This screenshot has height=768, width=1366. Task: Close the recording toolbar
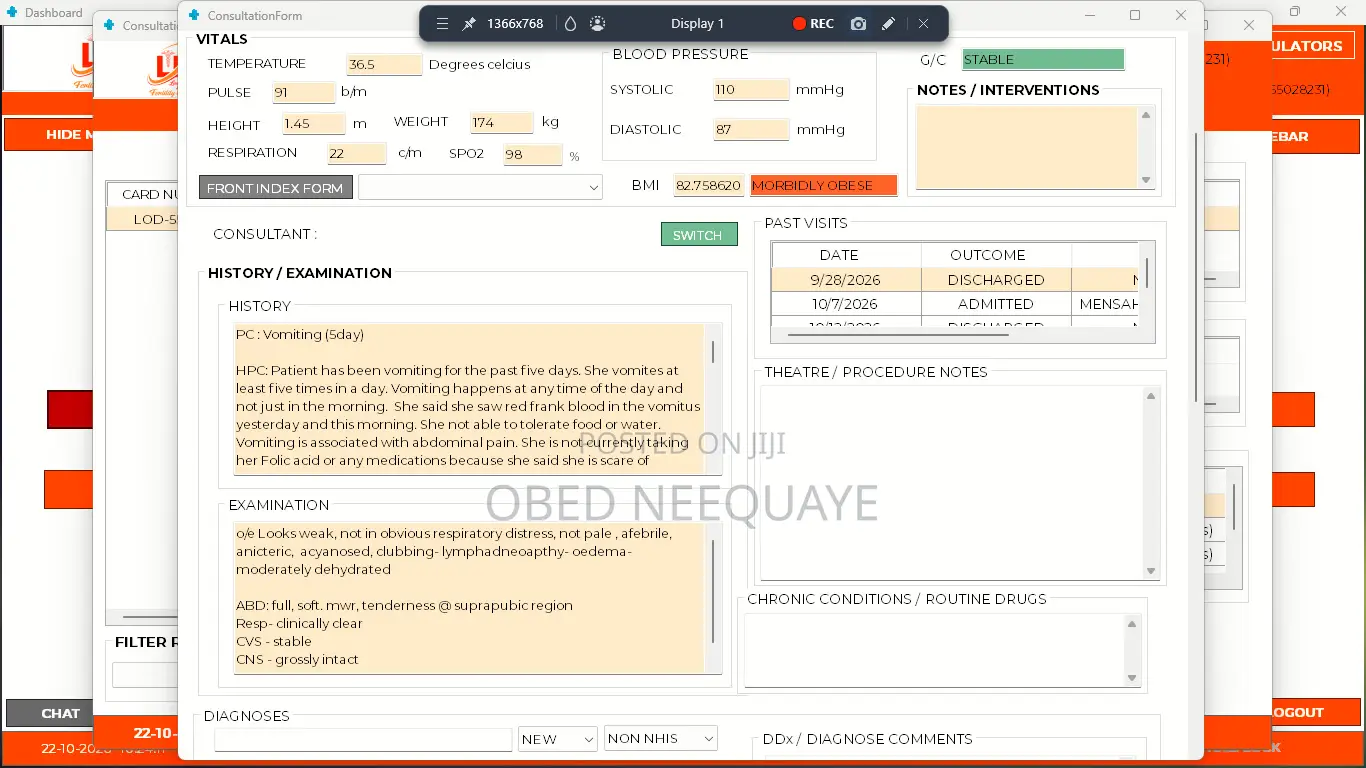(923, 24)
